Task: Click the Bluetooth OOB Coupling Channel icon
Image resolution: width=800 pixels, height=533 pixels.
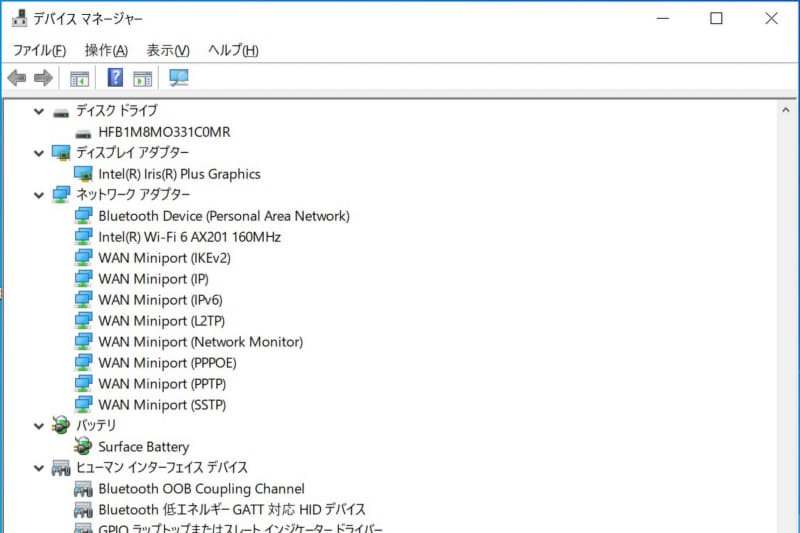Action: point(83,489)
